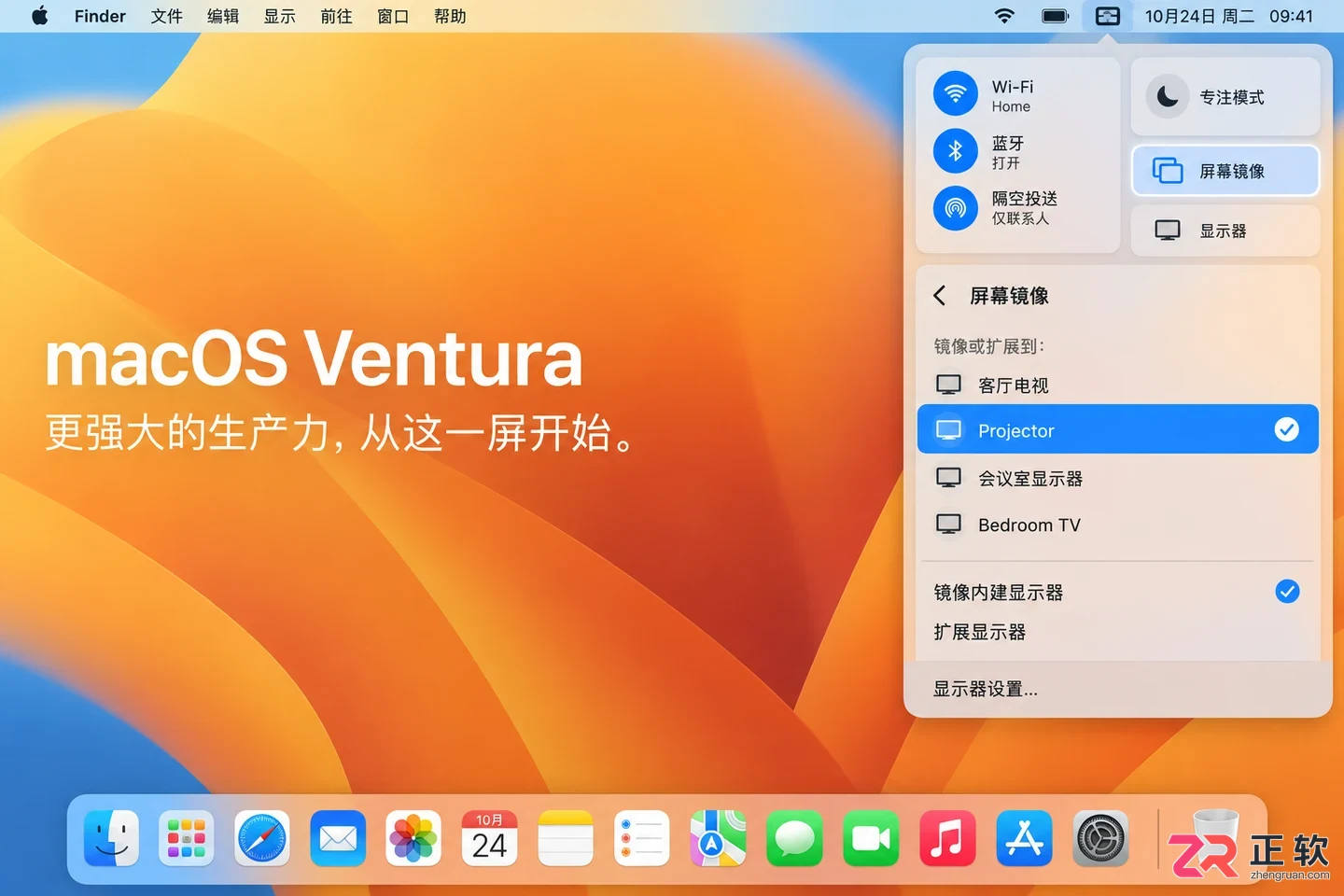Image resolution: width=1344 pixels, height=896 pixels.
Task: Open the 编辑 menu
Action: tap(223, 16)
